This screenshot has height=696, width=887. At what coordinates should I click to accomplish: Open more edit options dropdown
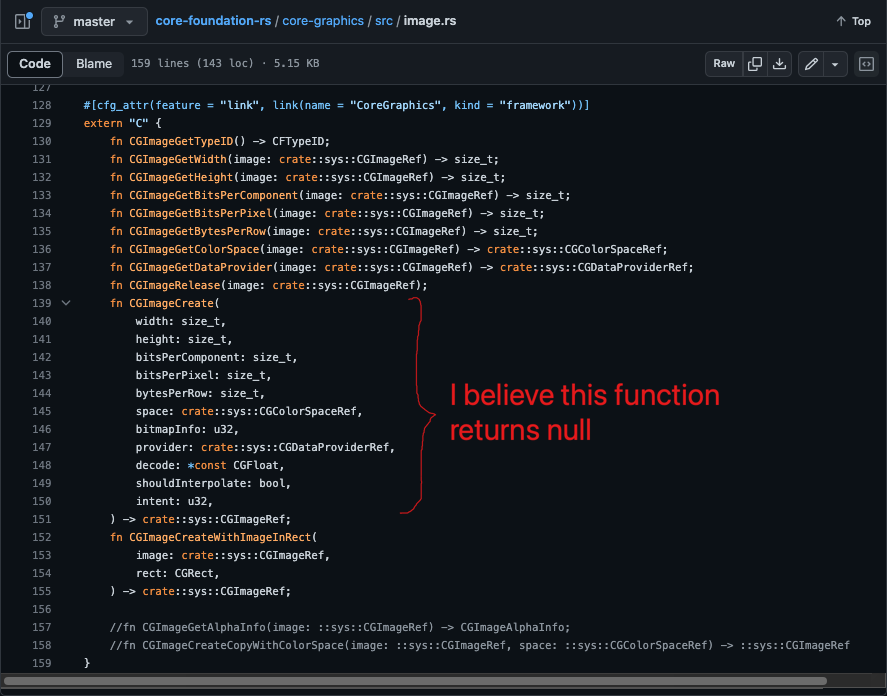pyautogui.click(x=835, y=64)
